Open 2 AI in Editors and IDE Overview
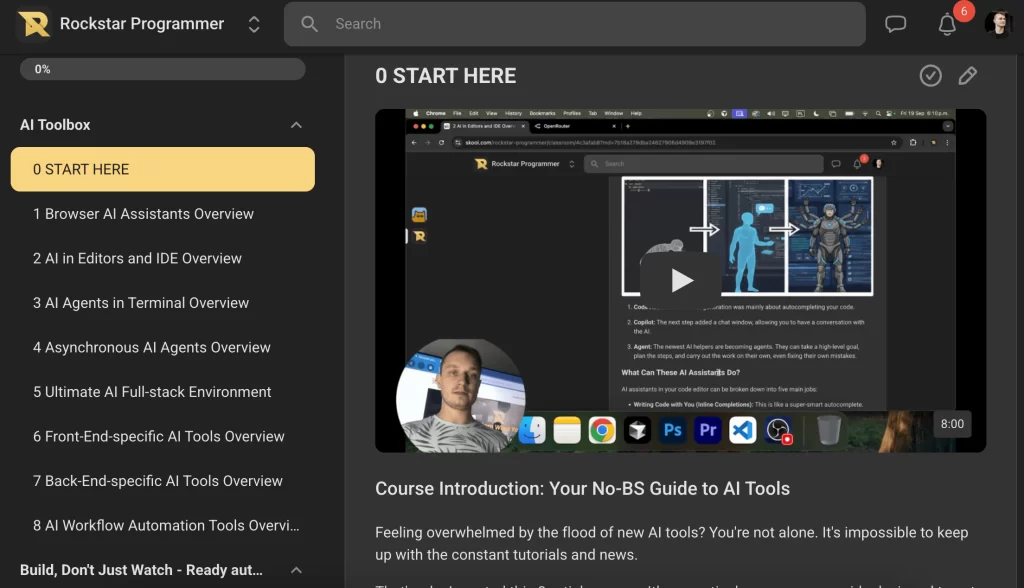The height and width of the screenshot is (588, 1024). pyautogui.click(x=137, y=258)
